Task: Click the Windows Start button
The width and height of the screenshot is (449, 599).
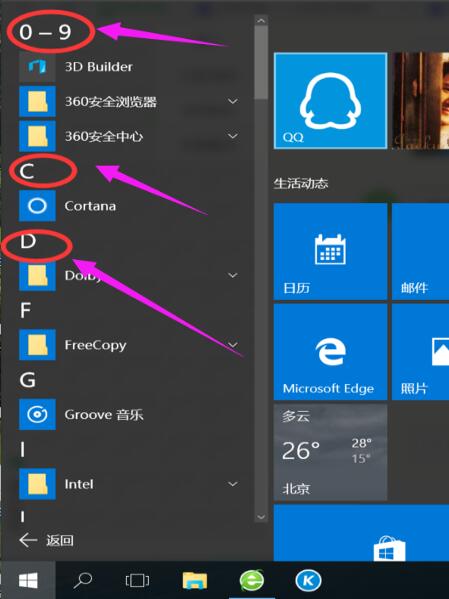Action: tap(28, 581)
